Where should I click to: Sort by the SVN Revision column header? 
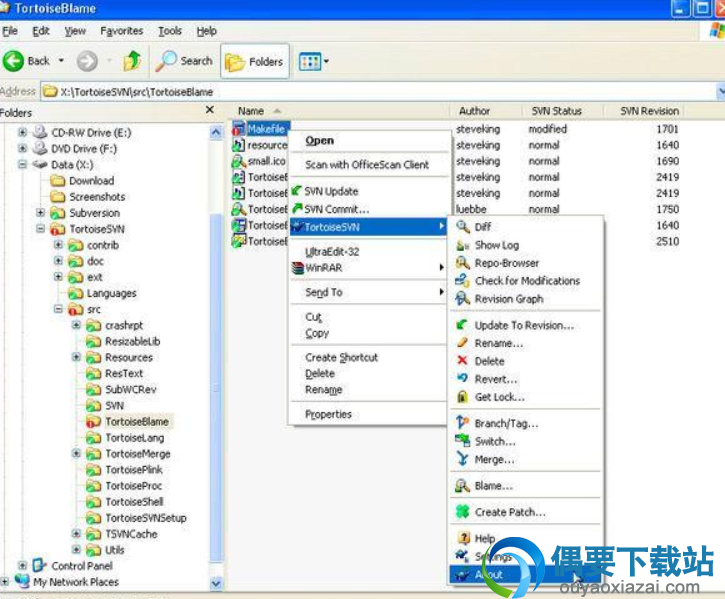(645, 111)
